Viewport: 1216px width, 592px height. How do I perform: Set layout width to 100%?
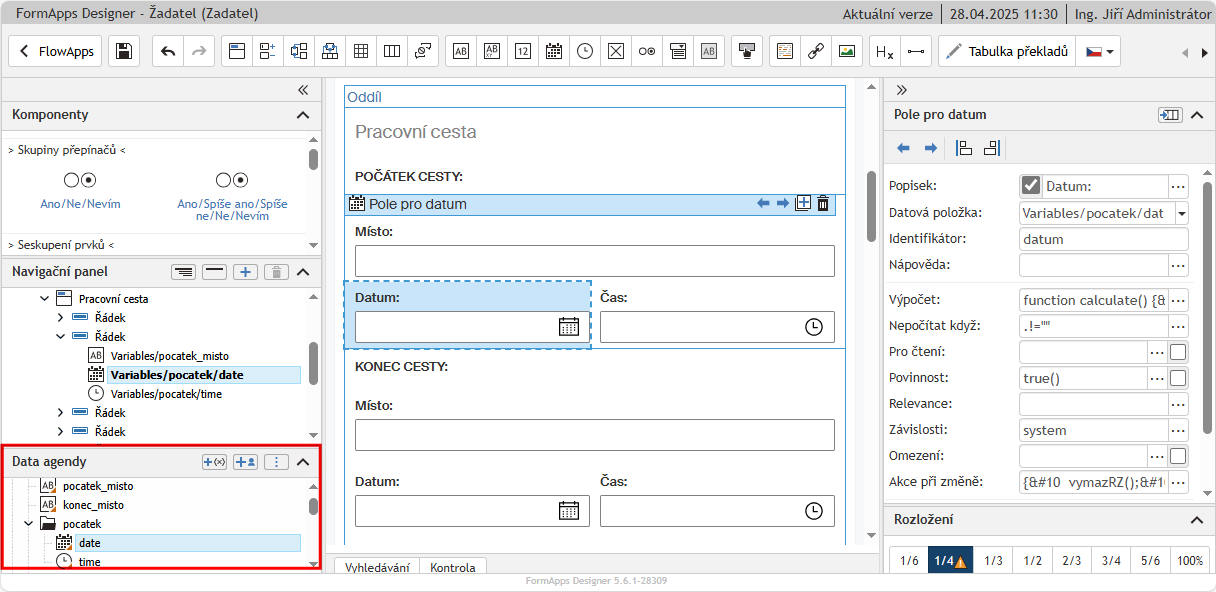(x=1190, y=561)
